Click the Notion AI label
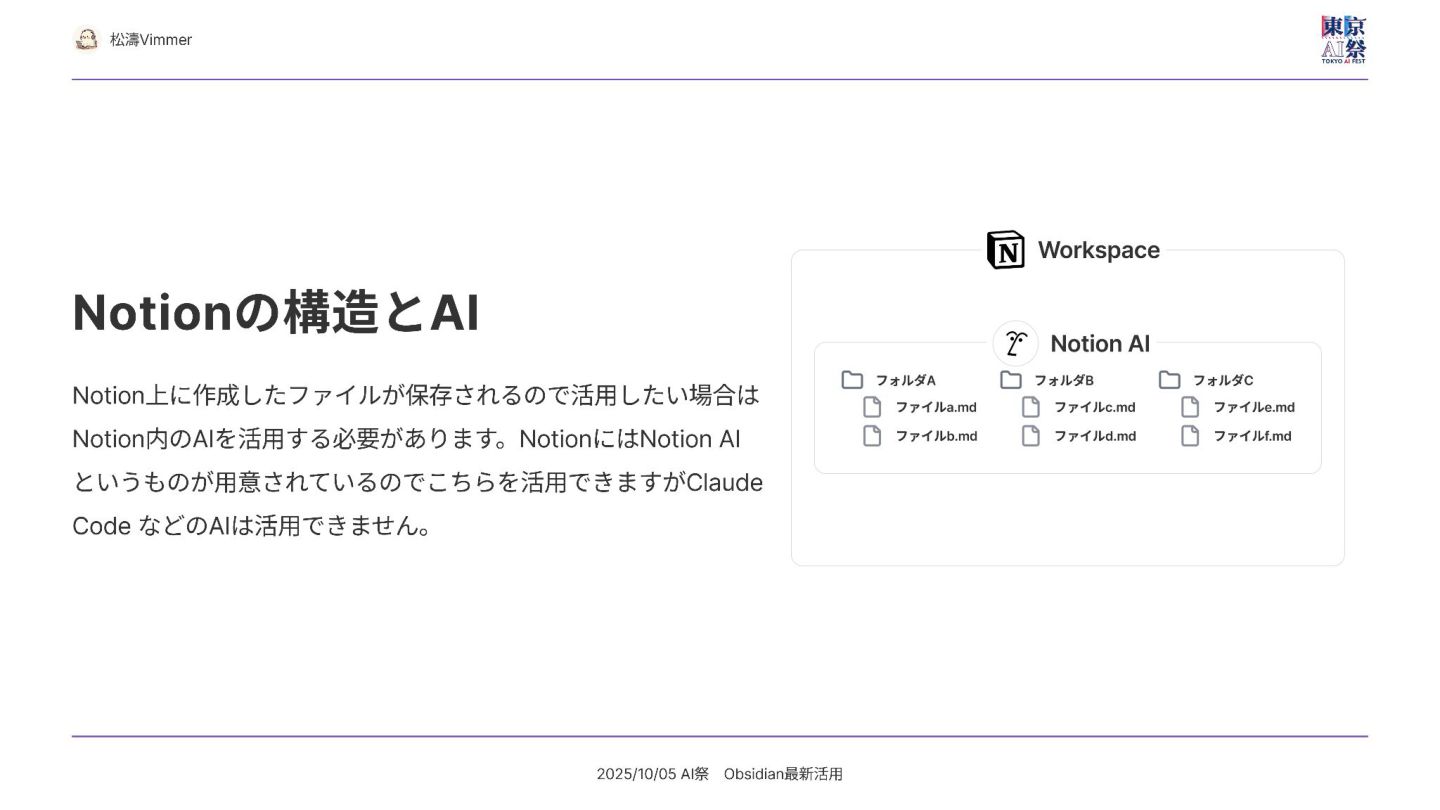 click(x=1100, y=343)
